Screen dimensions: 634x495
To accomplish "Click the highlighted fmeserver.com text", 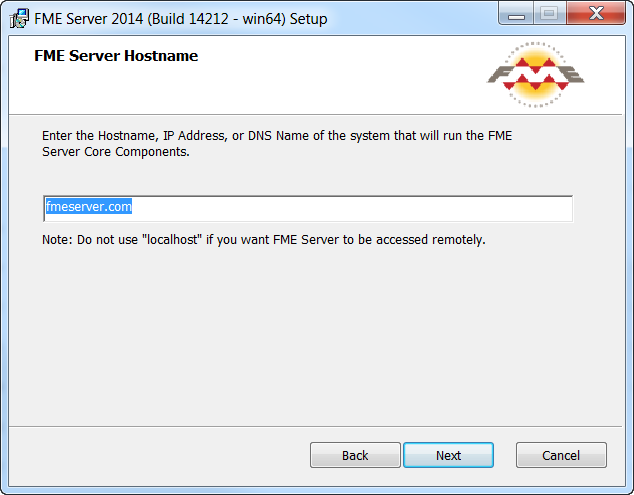I will pyautogui.click(x=89, y=207).
